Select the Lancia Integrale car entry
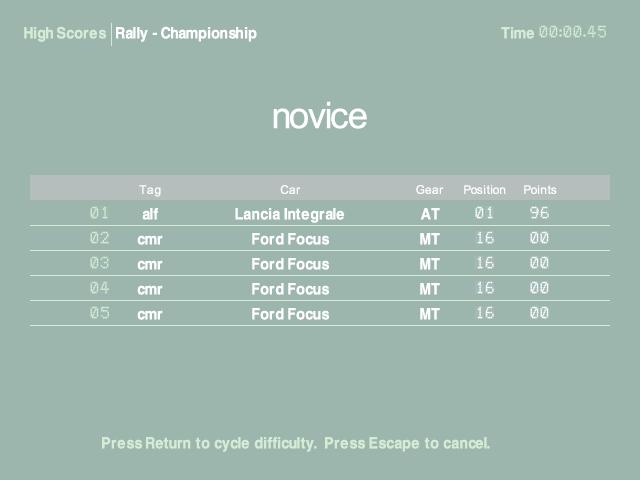The image size is (640, 480). point(289,214)
